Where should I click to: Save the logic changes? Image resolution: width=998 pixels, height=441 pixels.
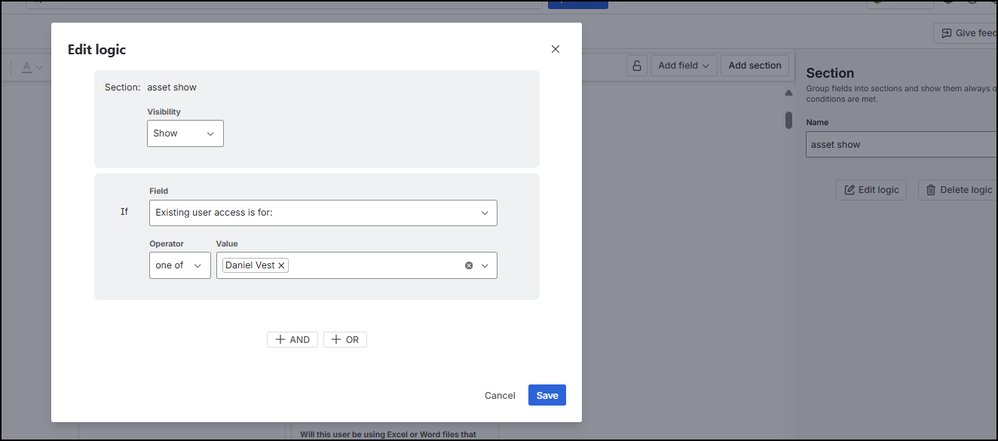547,395
